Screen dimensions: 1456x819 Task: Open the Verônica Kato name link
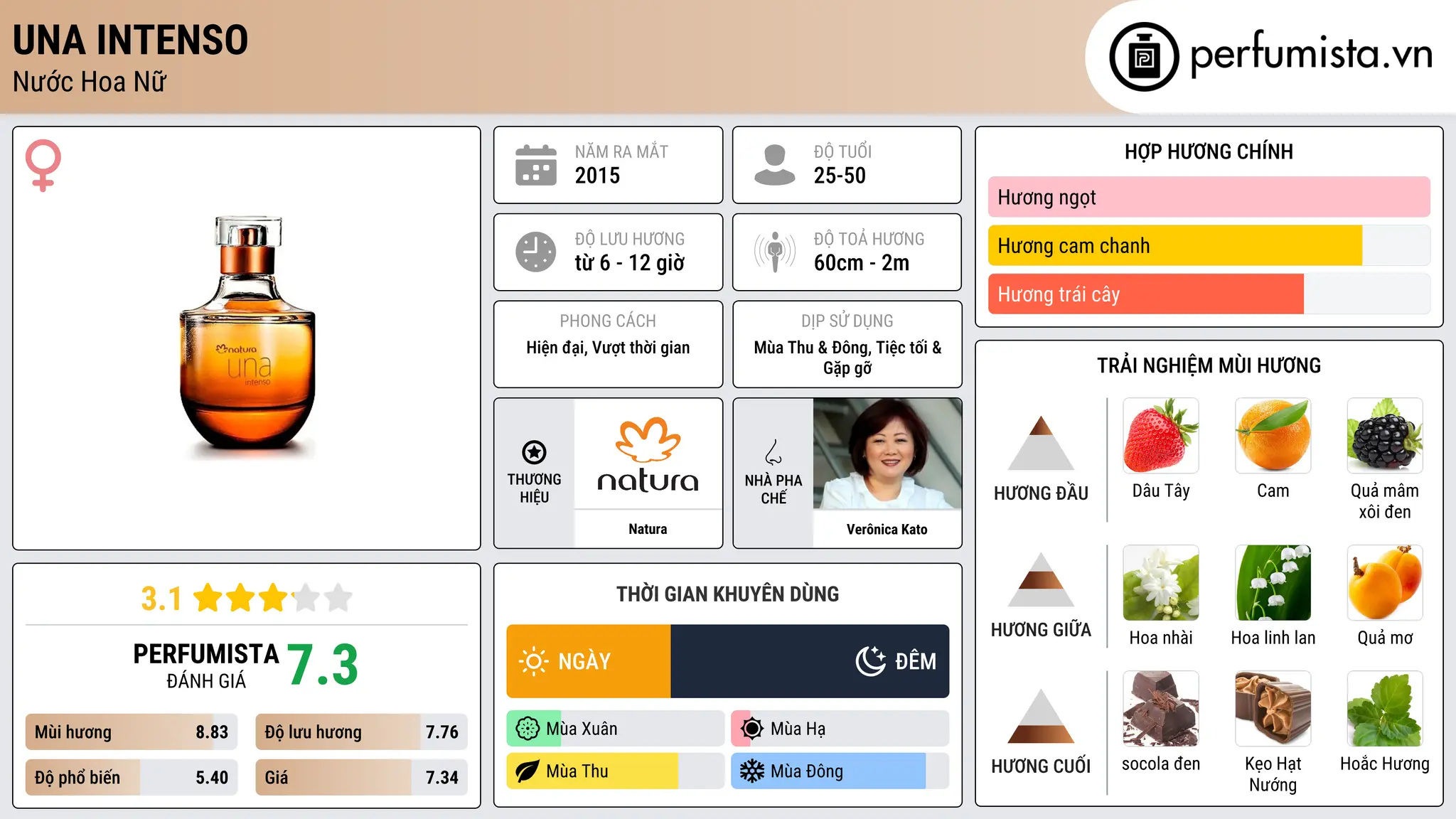[x=887, y=529]
